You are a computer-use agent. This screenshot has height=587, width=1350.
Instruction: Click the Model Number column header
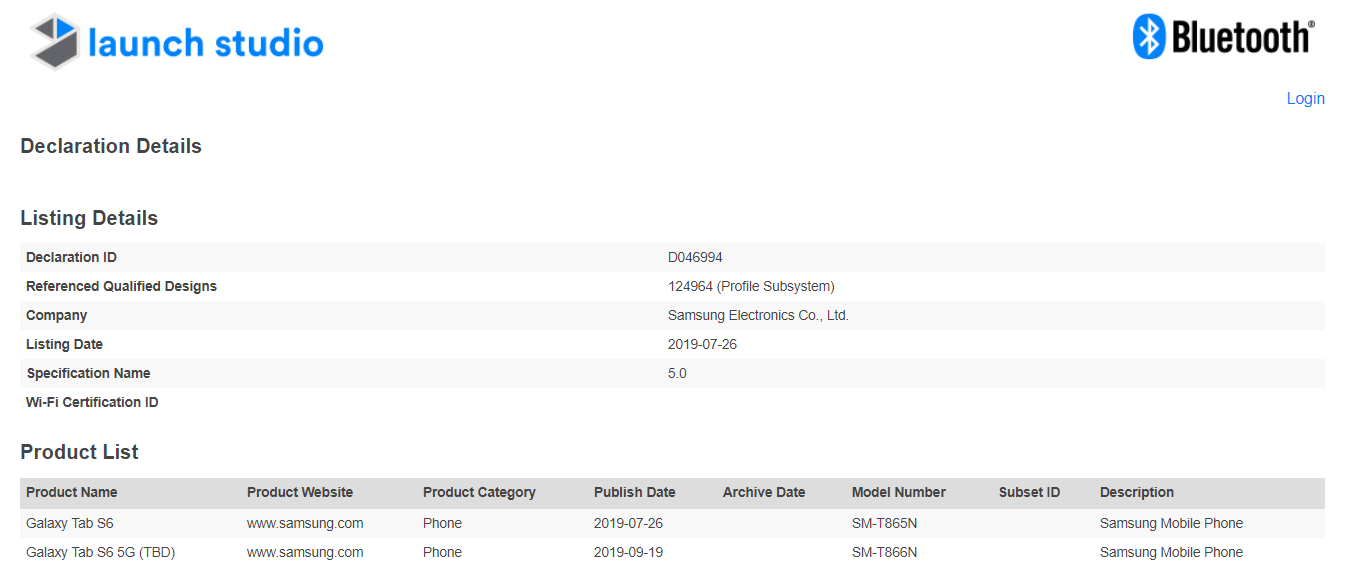898,492
